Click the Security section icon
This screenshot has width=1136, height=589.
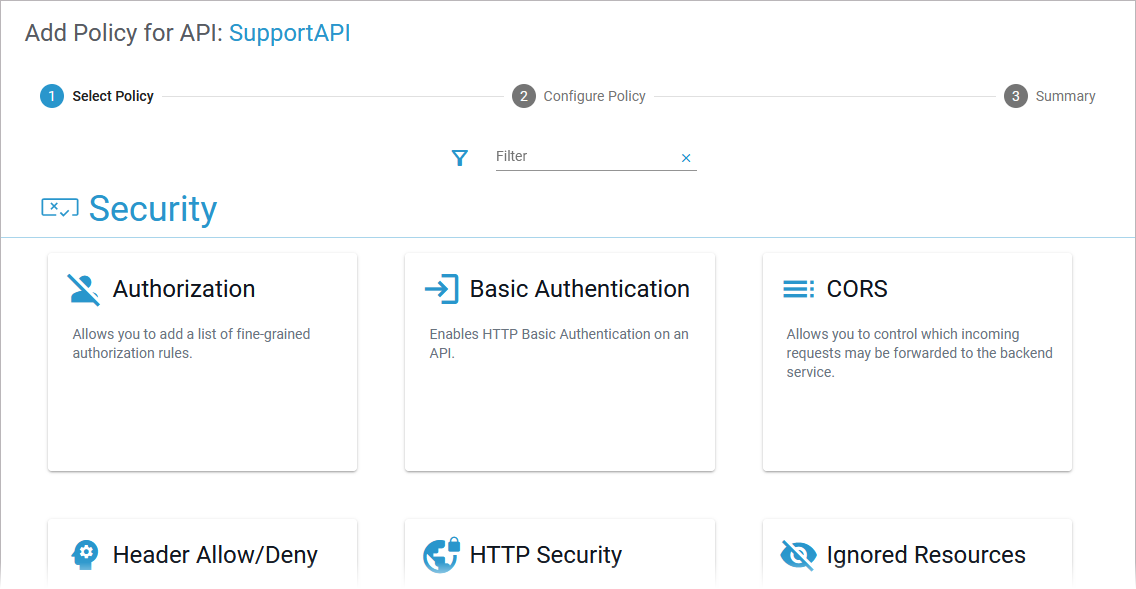[60, 208]
